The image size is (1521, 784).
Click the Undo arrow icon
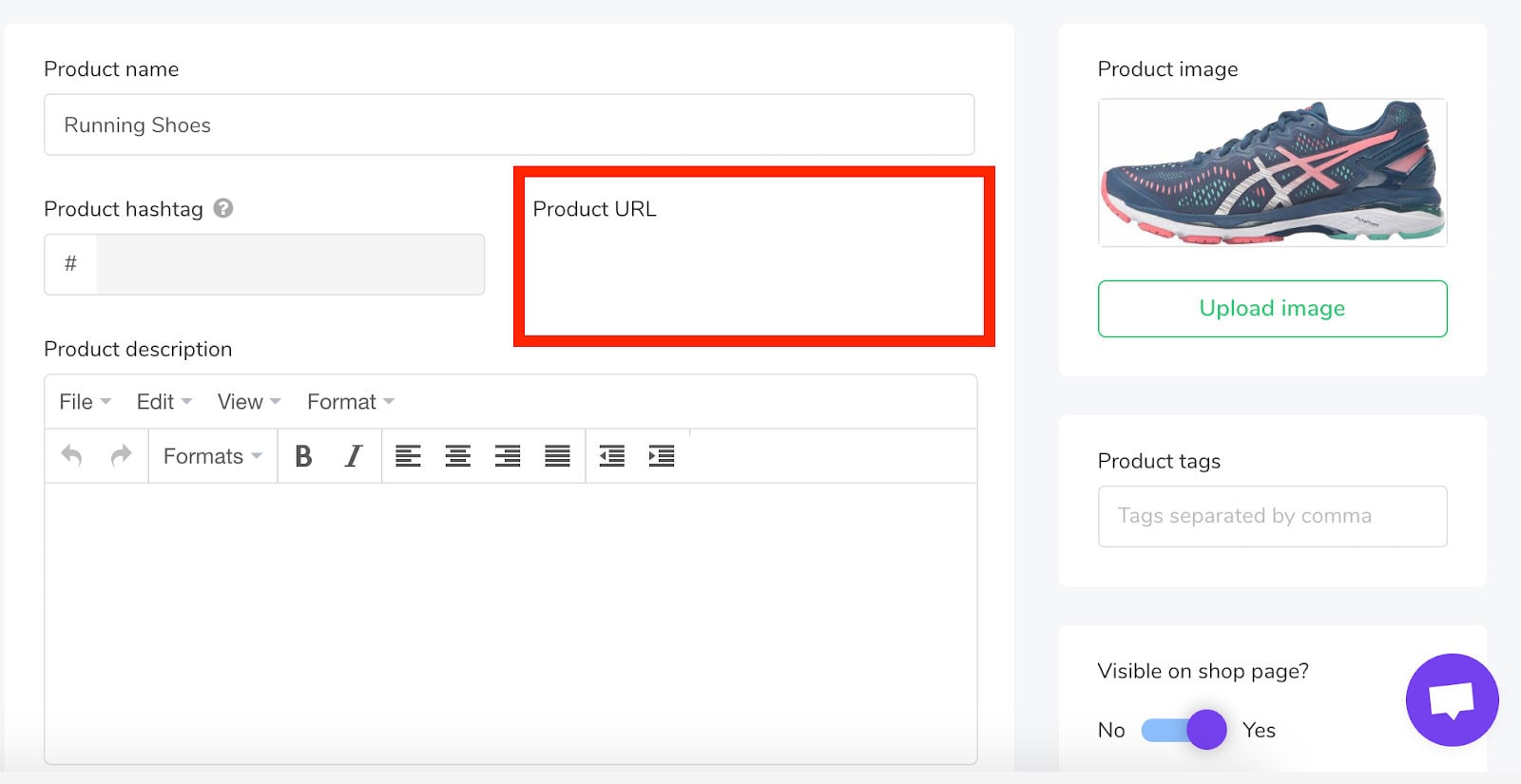[72, 456]
